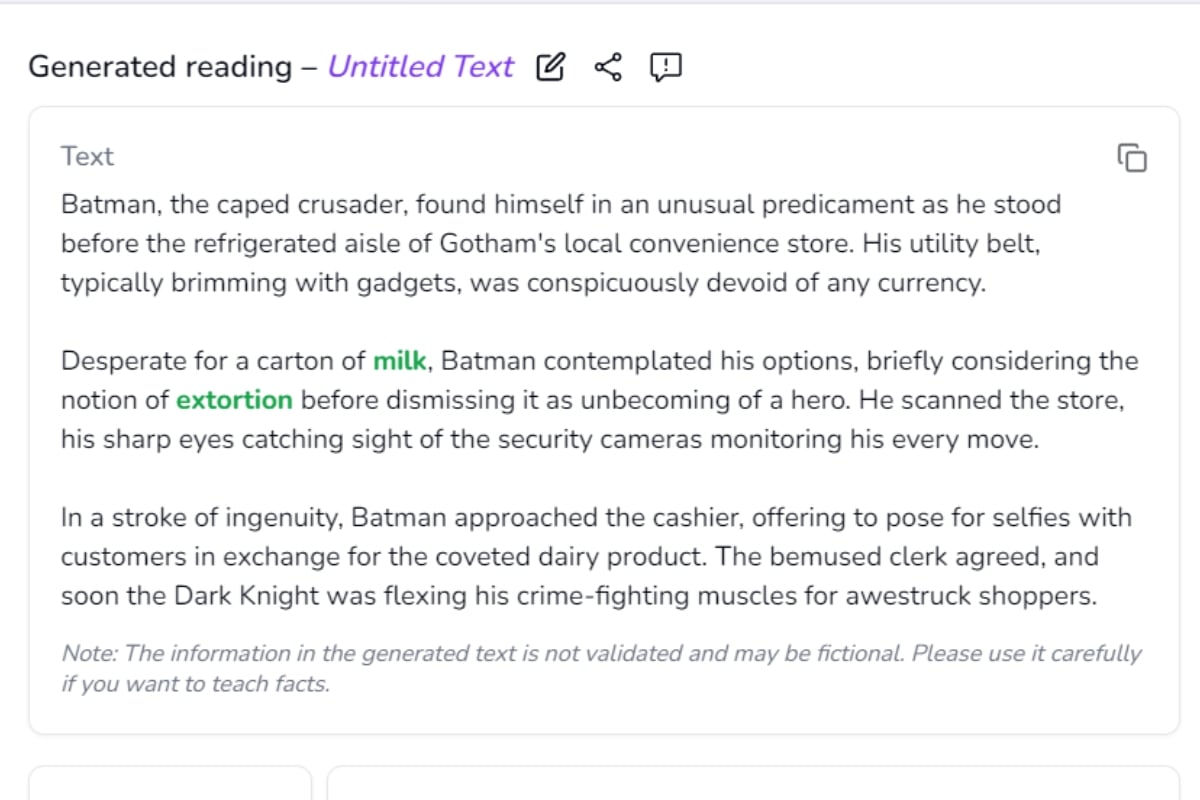The image size is (1200, 800).
Task: Click the italic note about fictional information
Action: coord(600,668)
